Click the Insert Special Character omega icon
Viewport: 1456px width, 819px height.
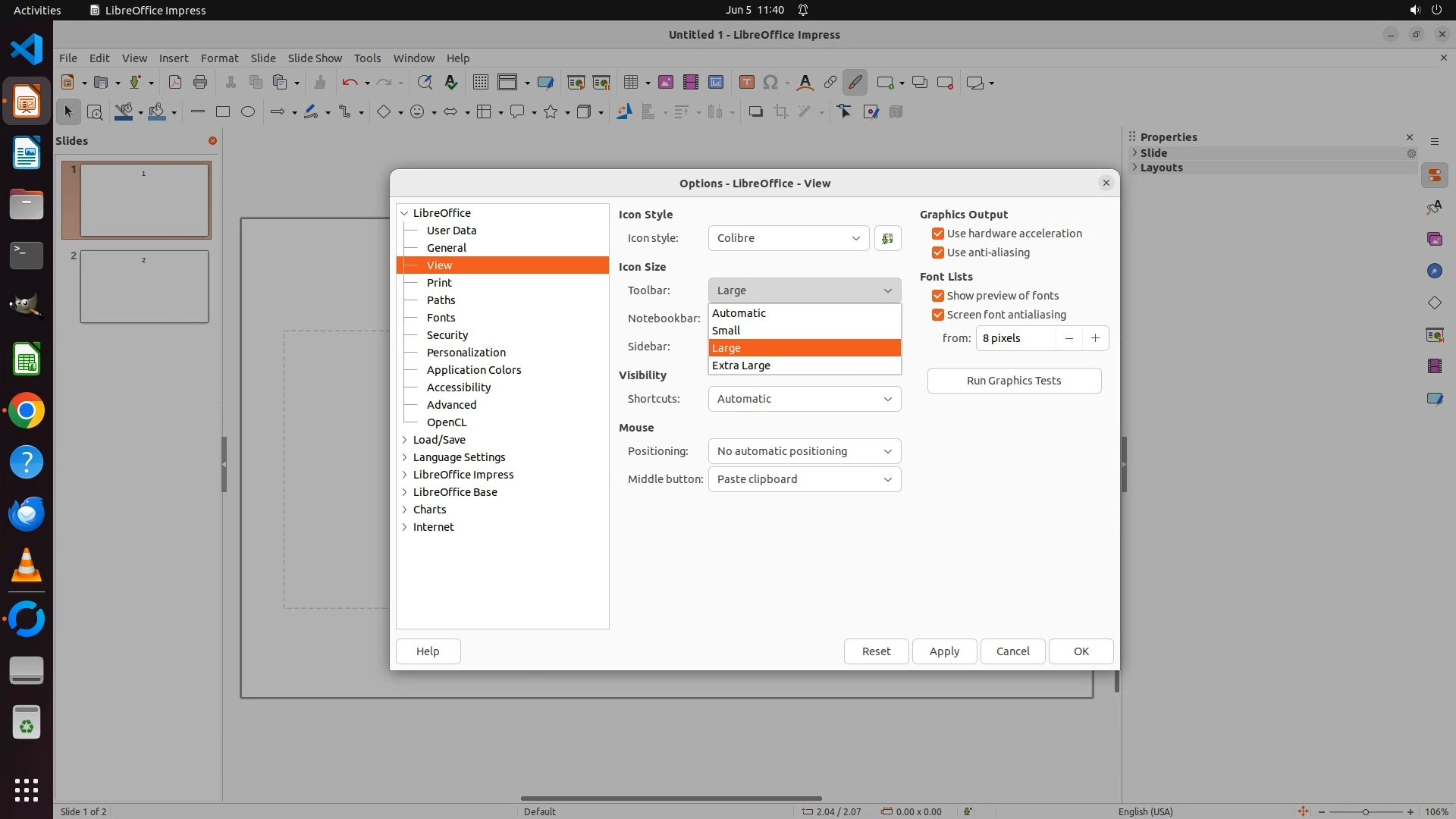(770, 83)
